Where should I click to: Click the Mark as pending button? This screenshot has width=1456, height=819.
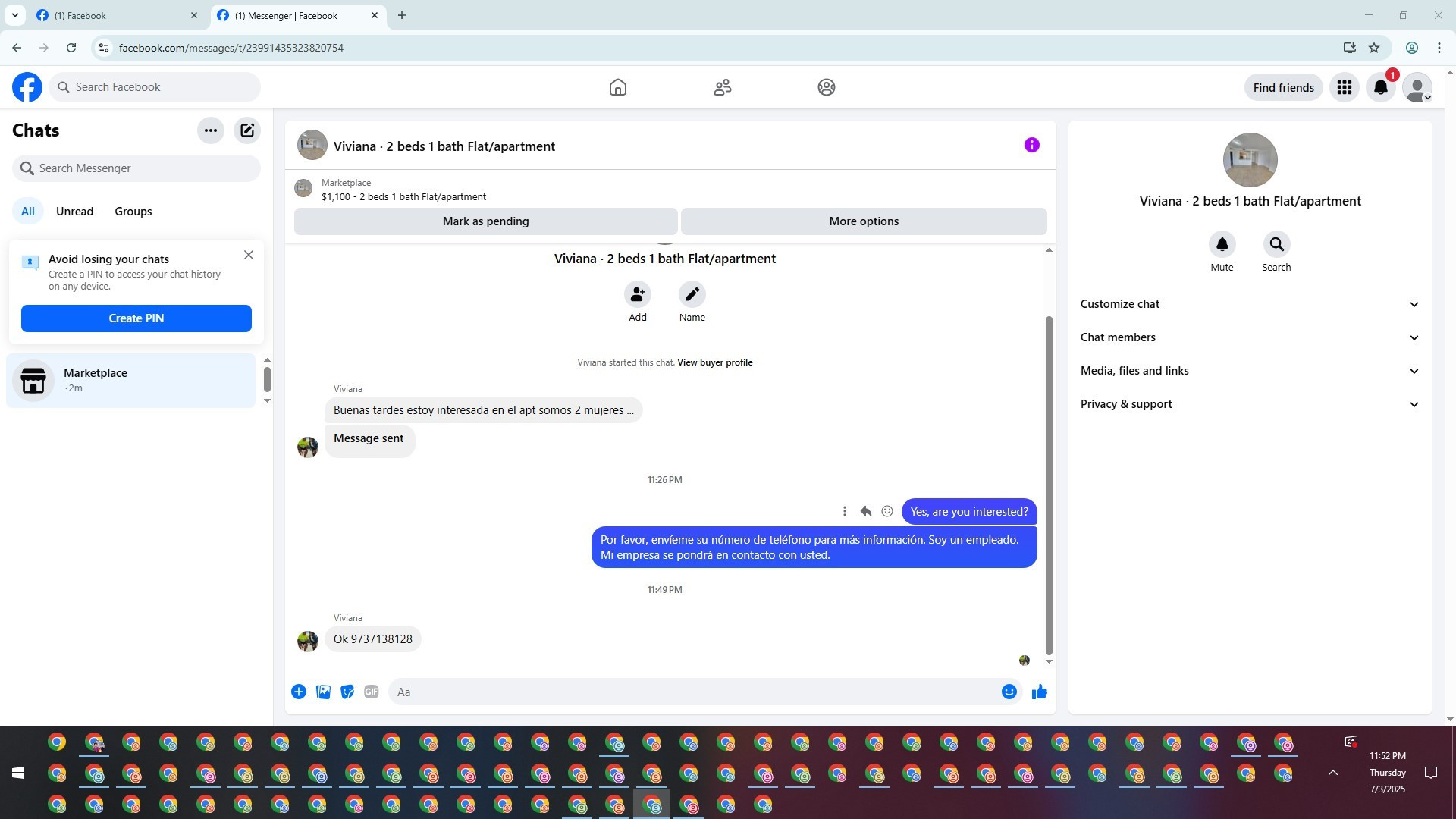tap(485, 221)
